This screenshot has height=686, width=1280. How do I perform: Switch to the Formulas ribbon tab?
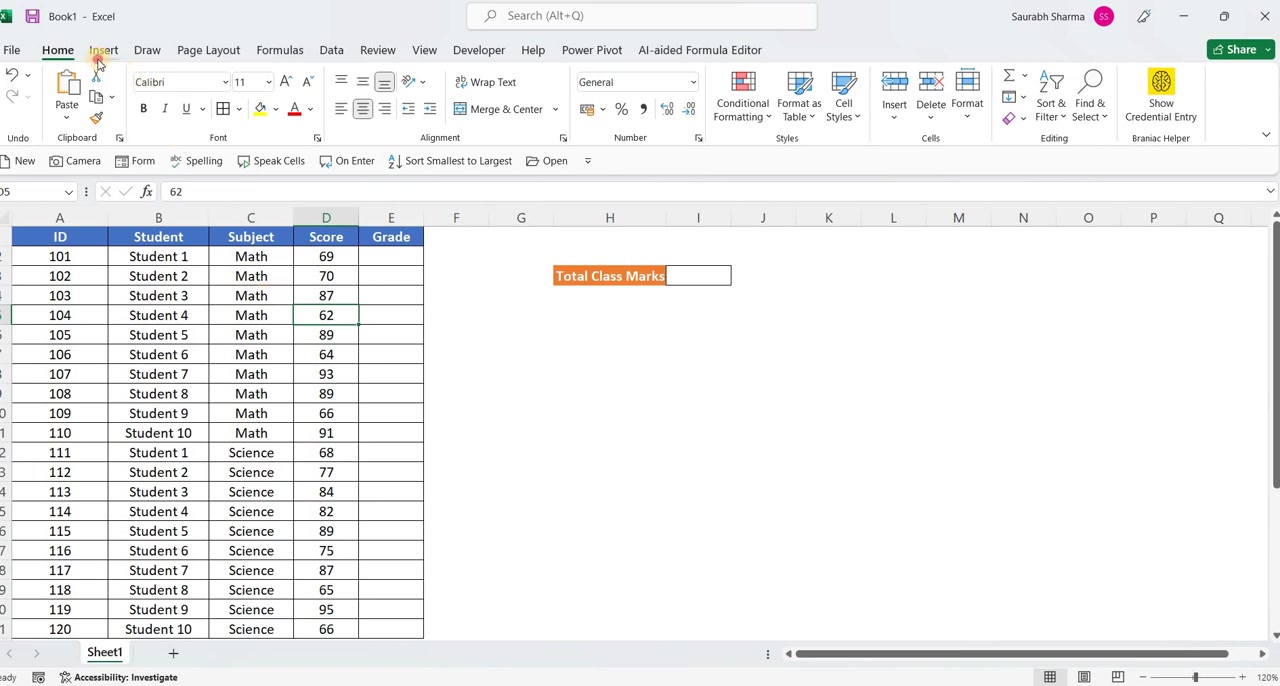point(280,50)
